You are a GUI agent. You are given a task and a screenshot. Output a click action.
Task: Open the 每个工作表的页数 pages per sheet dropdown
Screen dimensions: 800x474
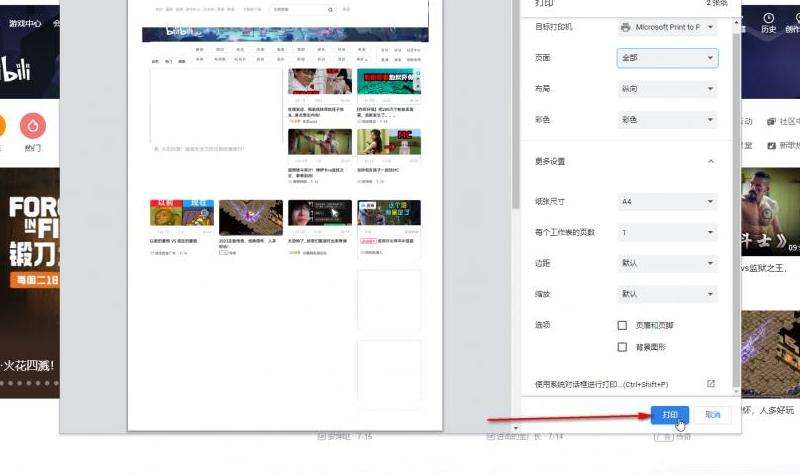pos(667,233)
